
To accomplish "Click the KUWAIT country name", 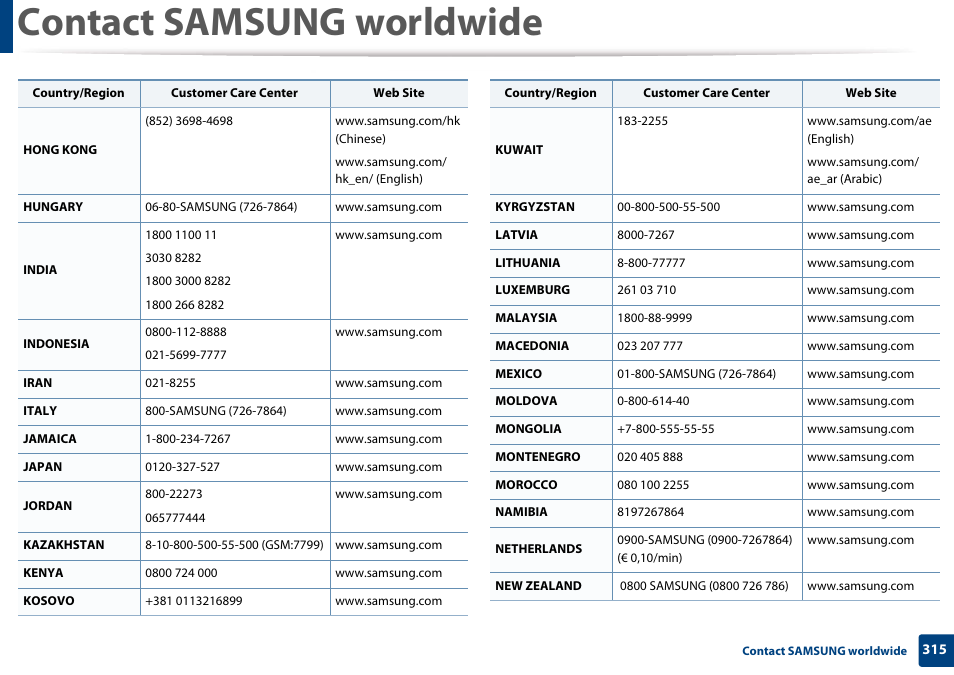I will click(x=519, y=150).
